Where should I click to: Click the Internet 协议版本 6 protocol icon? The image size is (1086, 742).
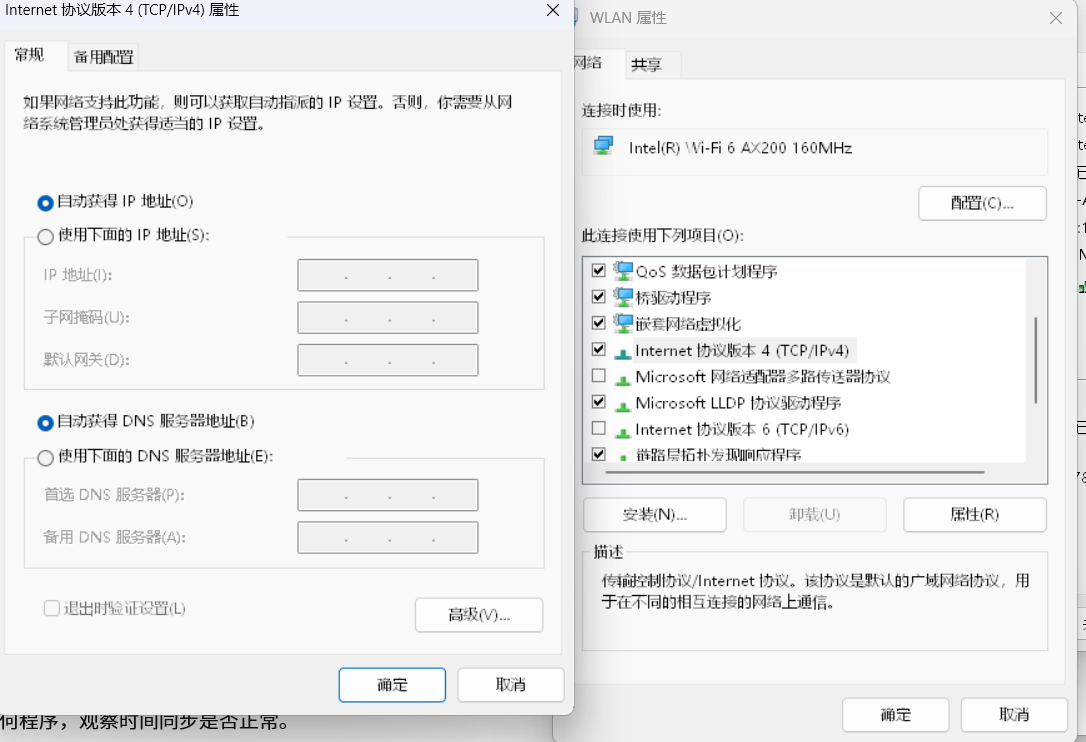click(x=623, y=432)
